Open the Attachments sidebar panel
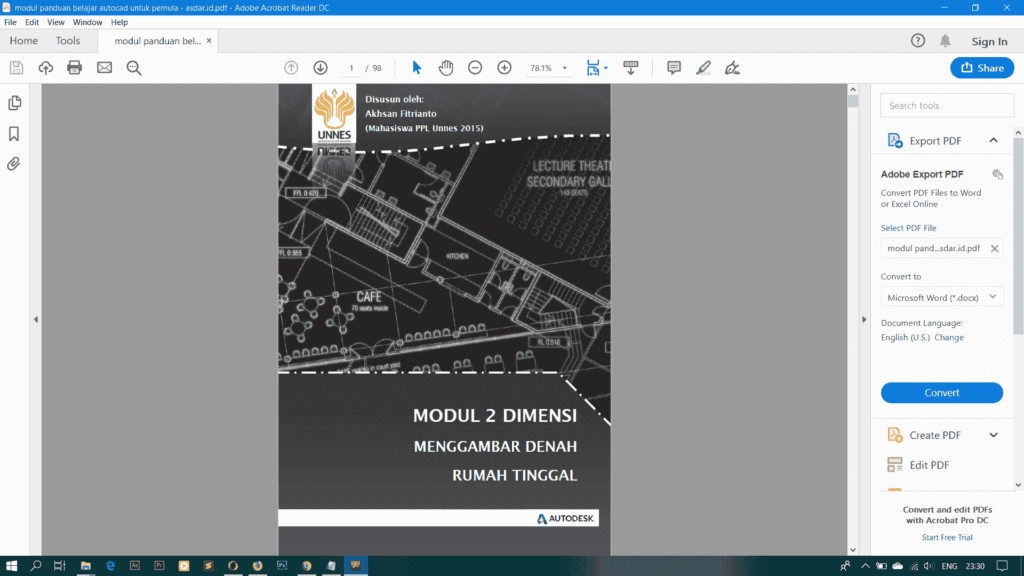This screenshot has width=1024, height=576. pyautogui.click(x=14, y=163)
